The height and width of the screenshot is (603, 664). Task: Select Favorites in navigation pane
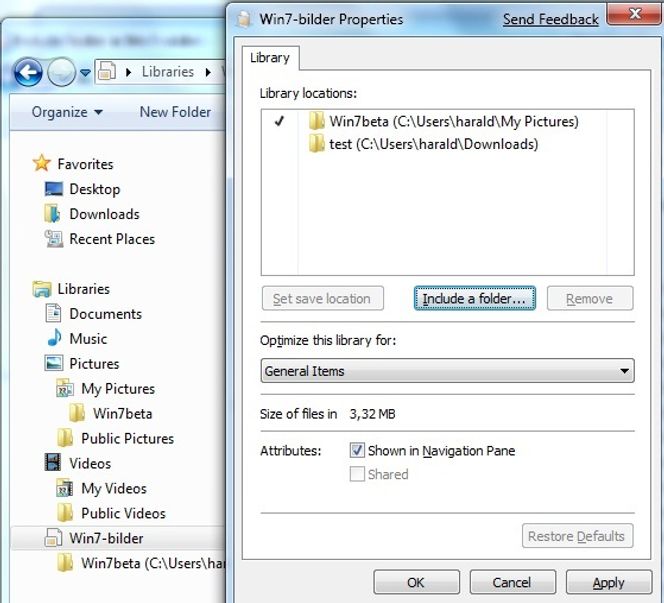pyautogui.click(x=85, y=164)
